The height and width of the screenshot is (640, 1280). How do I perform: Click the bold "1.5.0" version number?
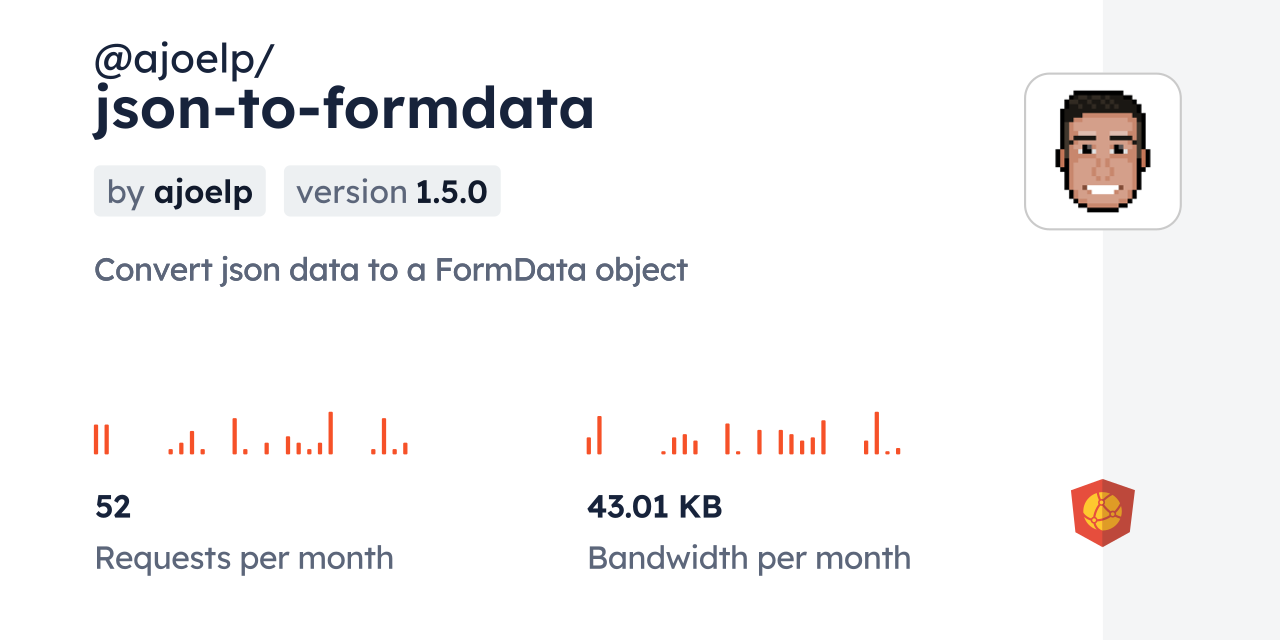(452, 192)
